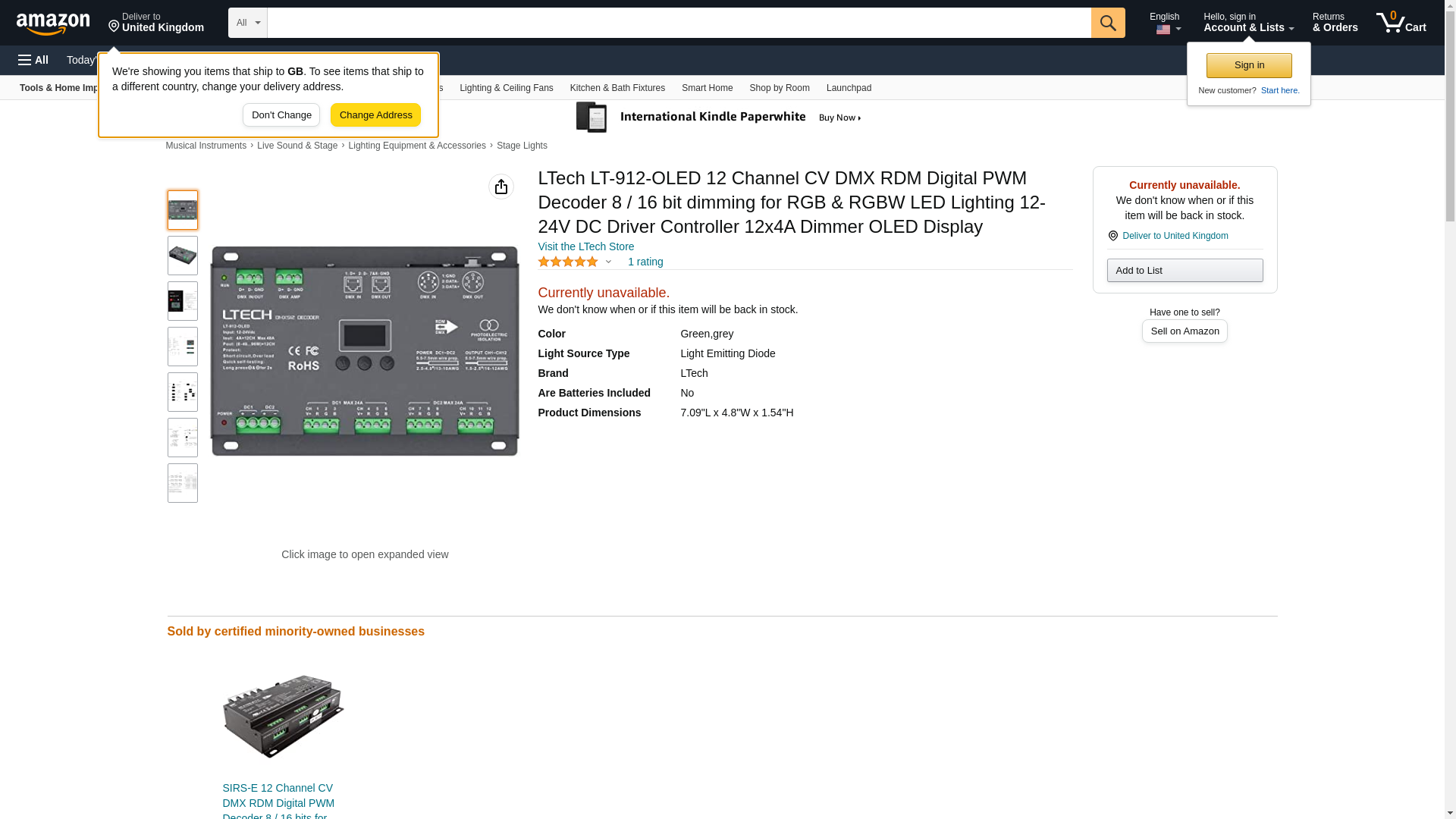
Task: Click the magnifier search button
Action: pyautogui.click(x=1107, y=23)
